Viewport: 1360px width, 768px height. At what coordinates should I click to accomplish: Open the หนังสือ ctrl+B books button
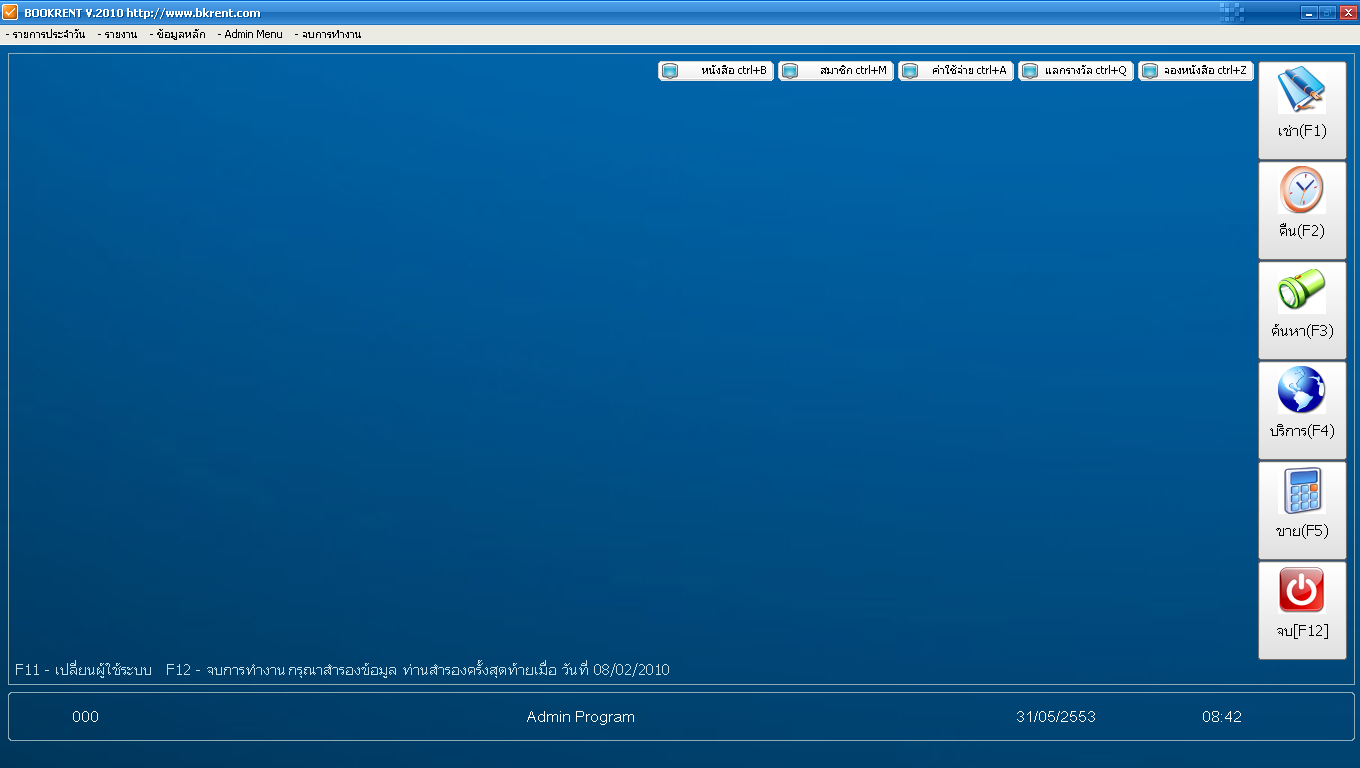[x=716, y=71]
